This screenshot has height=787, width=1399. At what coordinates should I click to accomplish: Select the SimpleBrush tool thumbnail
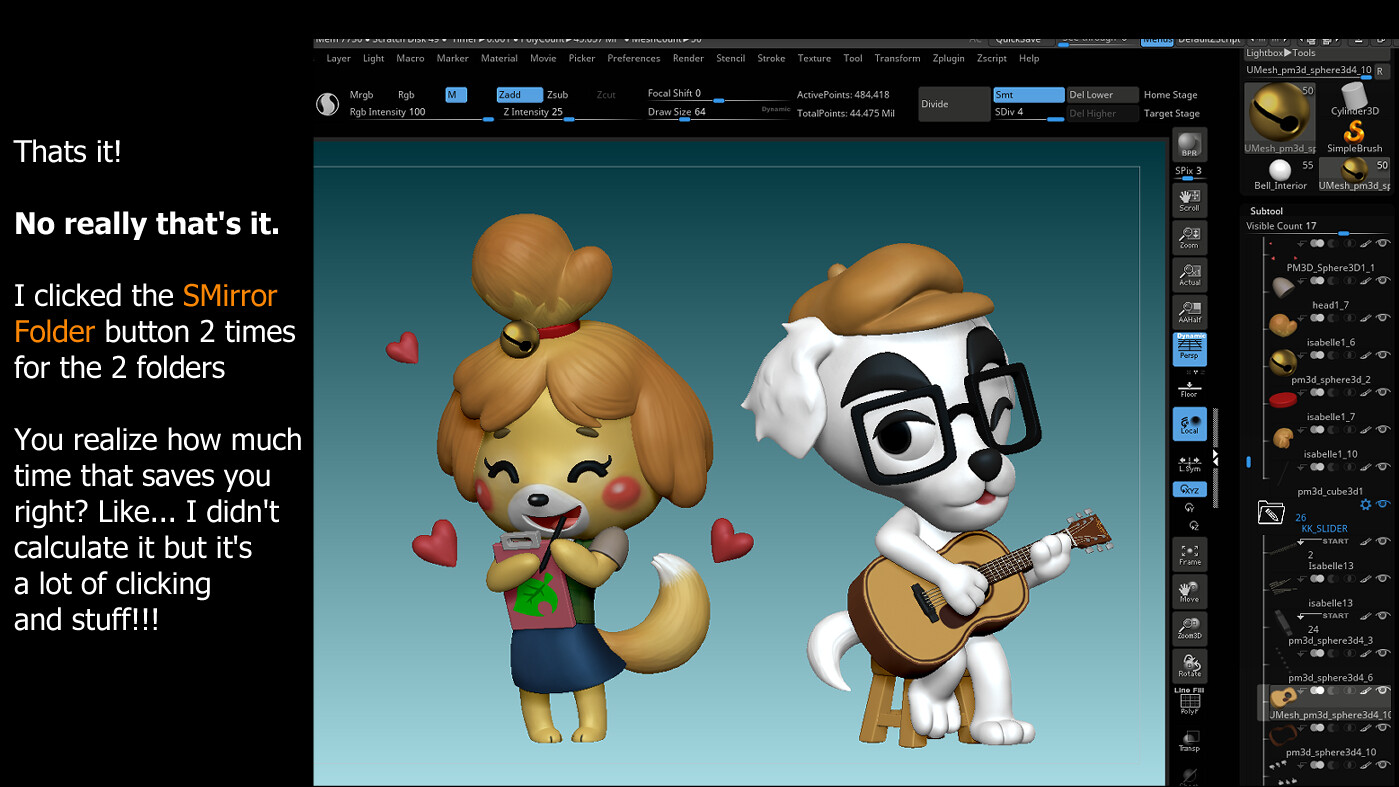pyautogui.click(x=1354, y=136)
